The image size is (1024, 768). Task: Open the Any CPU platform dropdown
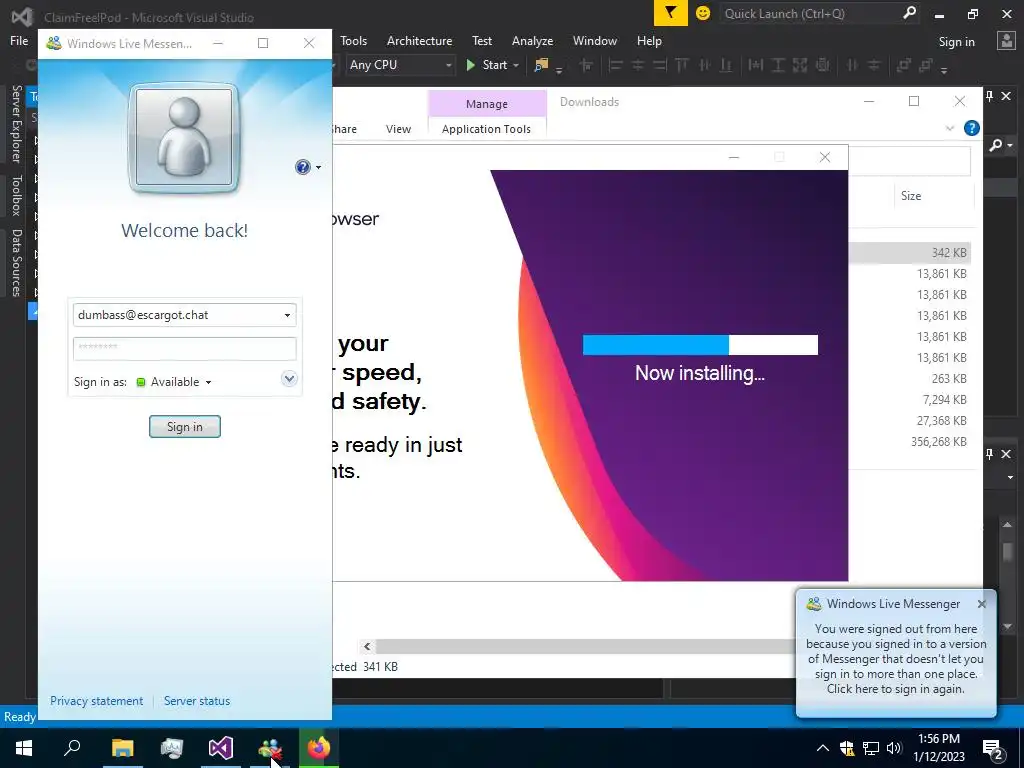(400, 65)
